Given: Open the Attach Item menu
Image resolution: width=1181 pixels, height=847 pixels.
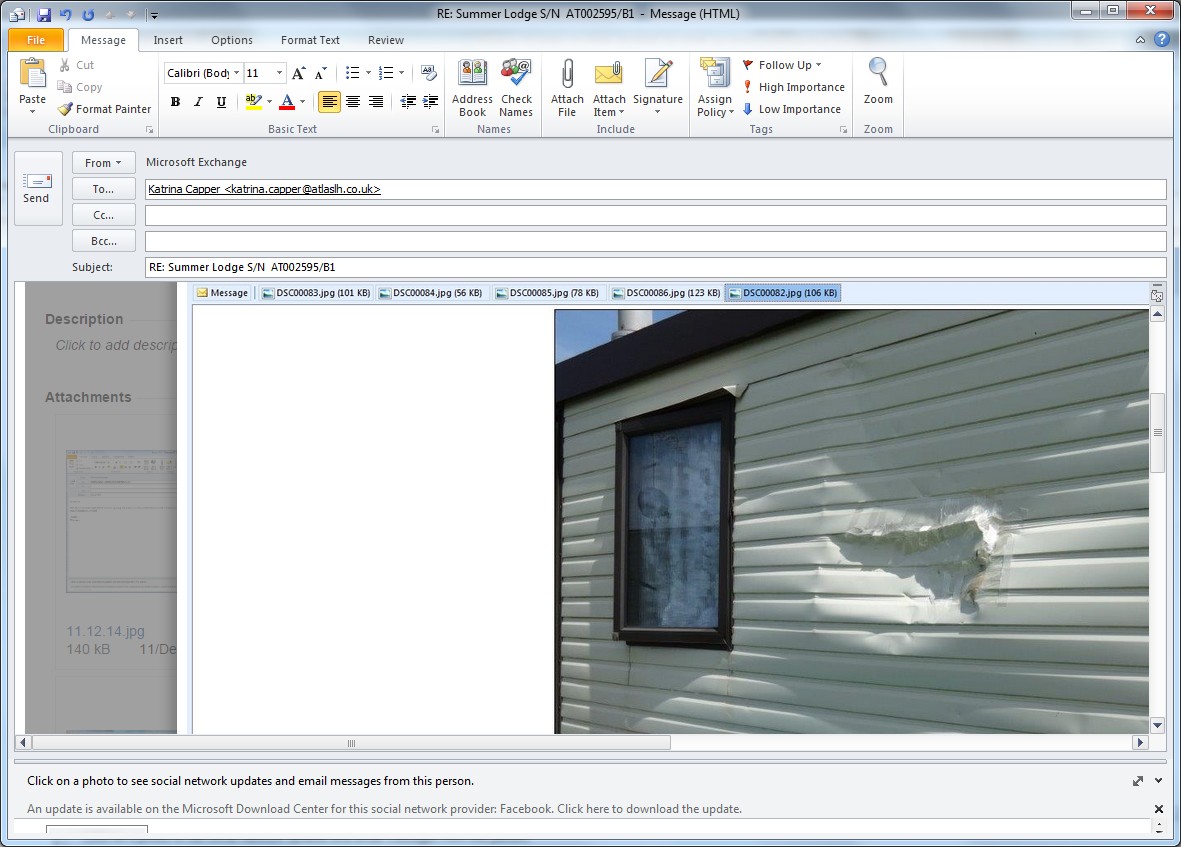Looking at the screenshot, I should click(609, 88).
